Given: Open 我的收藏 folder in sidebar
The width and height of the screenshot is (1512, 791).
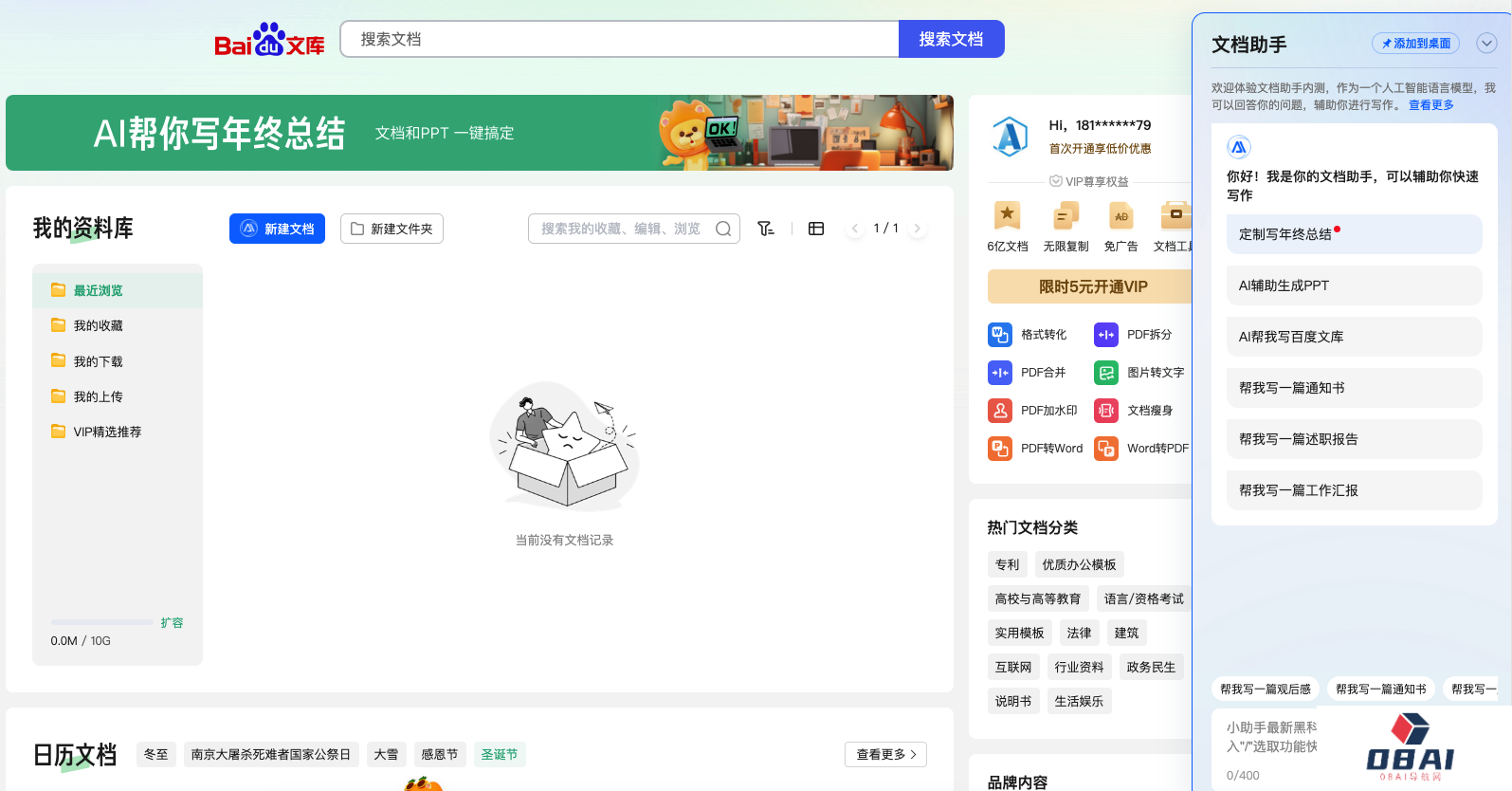Looking at the screenshot, I should coord(99,325).
